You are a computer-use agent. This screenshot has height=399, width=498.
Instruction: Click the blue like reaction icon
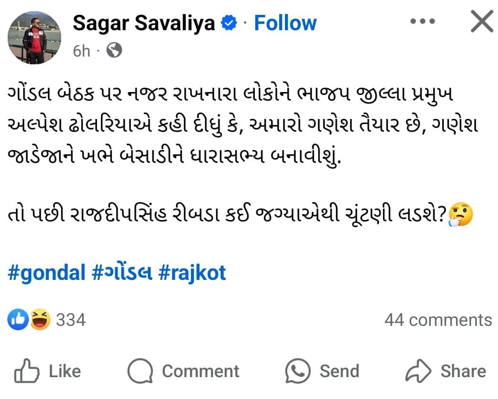[18, 320]
